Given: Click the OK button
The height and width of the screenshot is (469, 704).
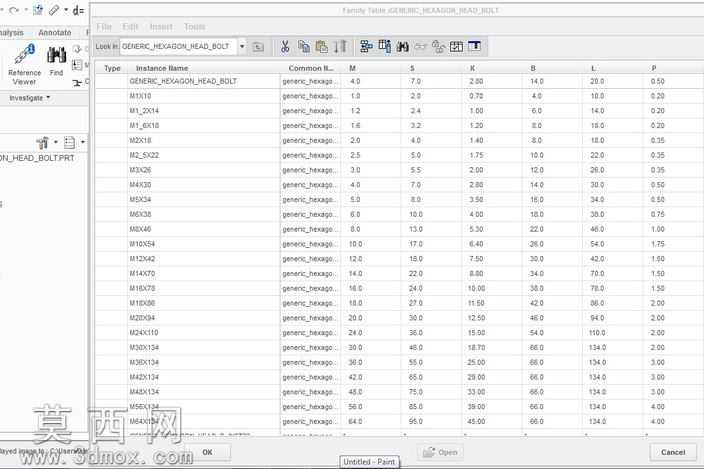Looking at the screenshot, I should point(207,452).
